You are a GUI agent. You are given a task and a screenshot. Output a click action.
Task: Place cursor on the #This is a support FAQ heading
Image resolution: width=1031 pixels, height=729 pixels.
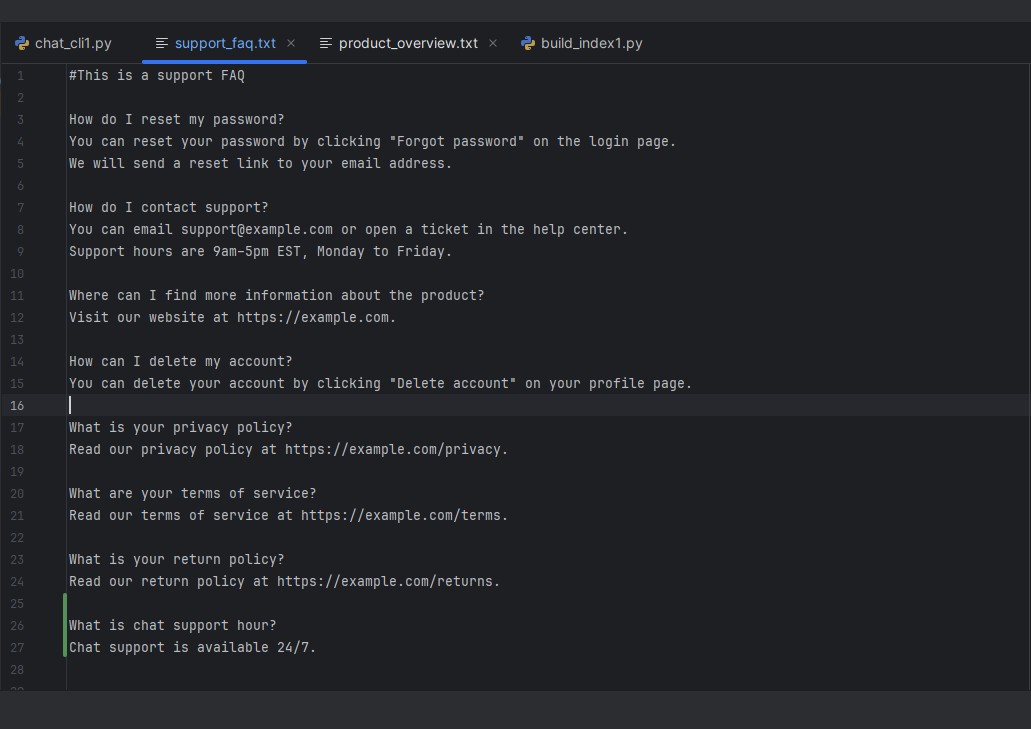(156, 75)
